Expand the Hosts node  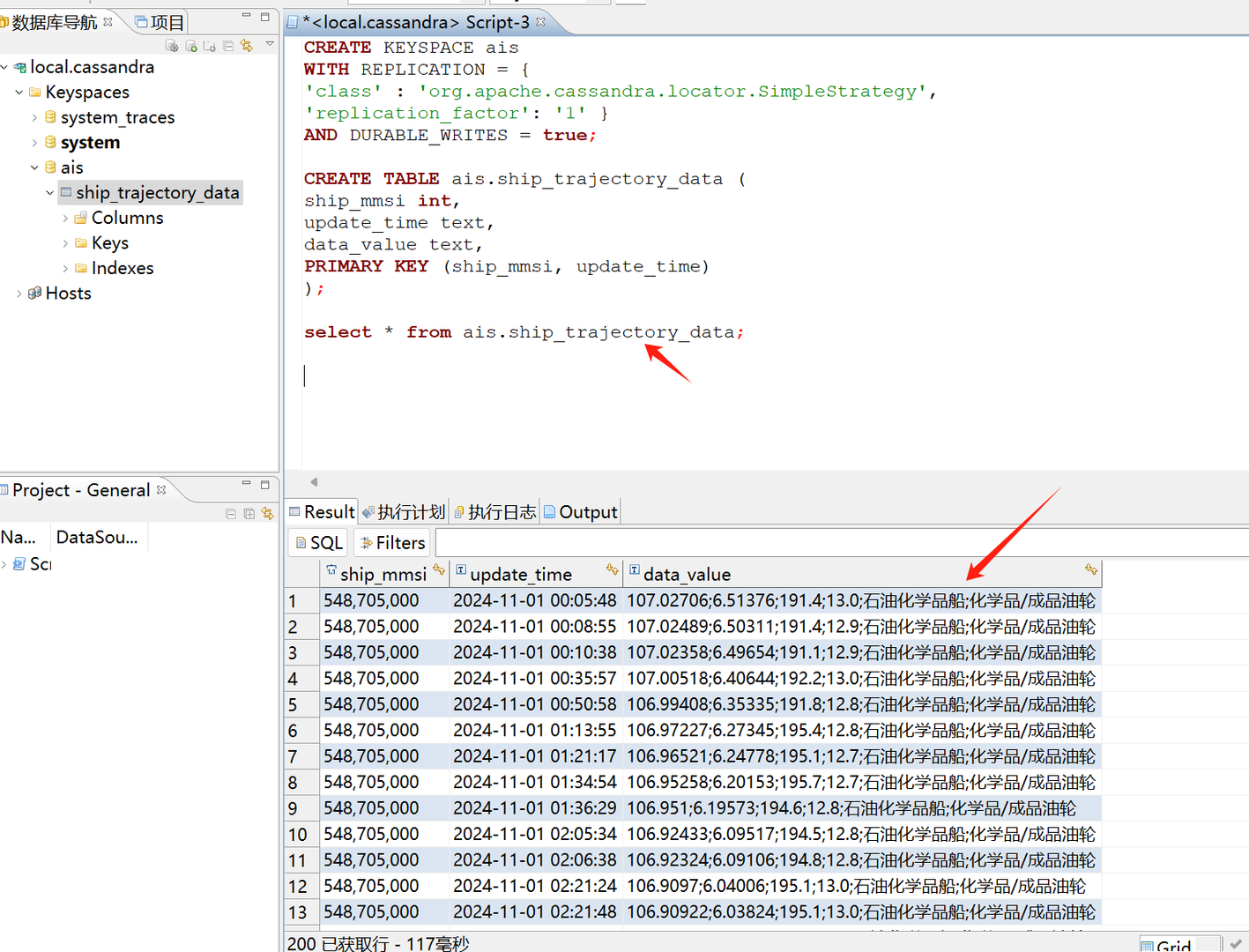(19, 294)
